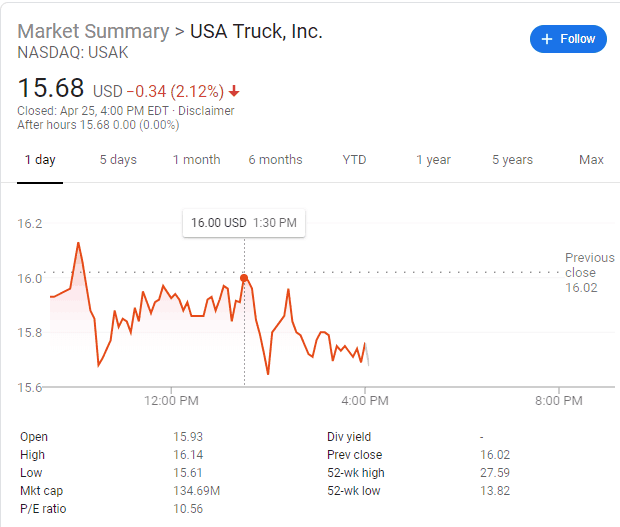
Task: Open the Disclaimer link
Action: 206,111
